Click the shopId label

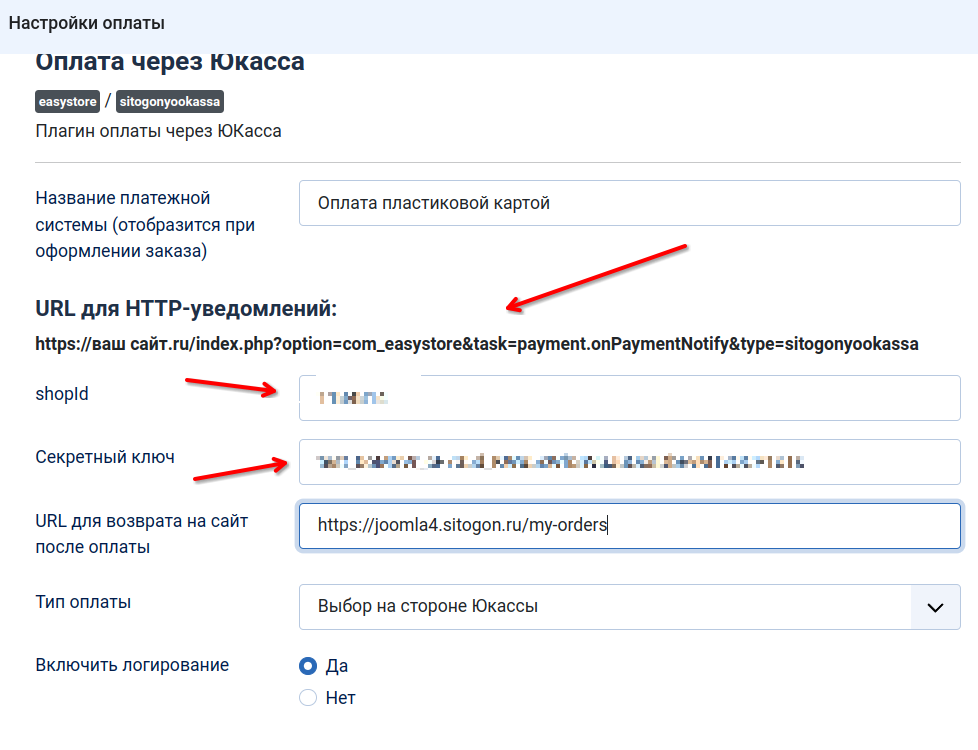point(62,394)
